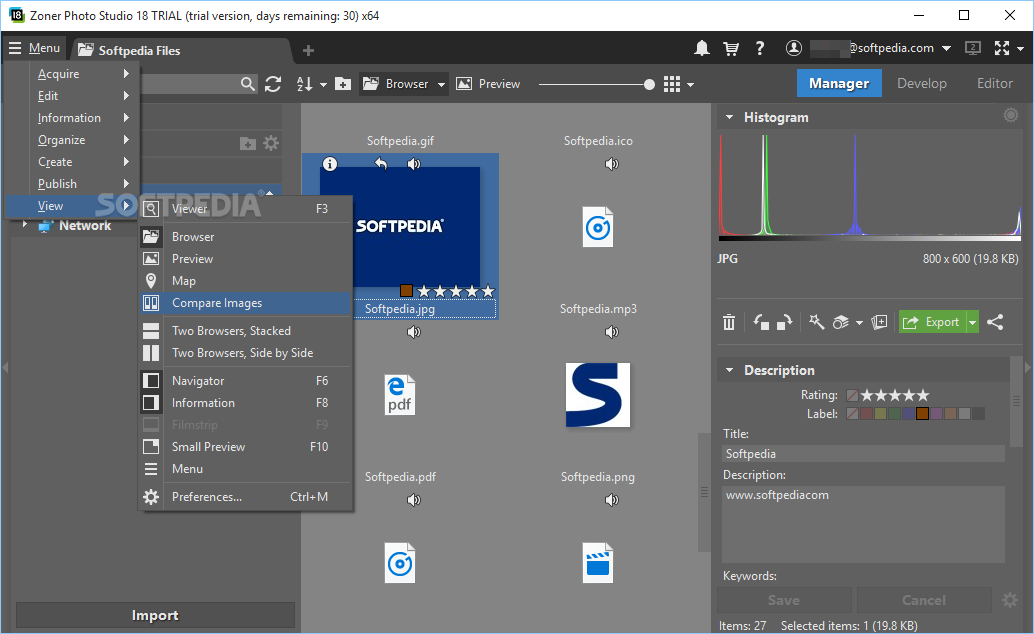Open help via the question mark icon
This screenshot has width=1034, height=634.
point(760,48)
